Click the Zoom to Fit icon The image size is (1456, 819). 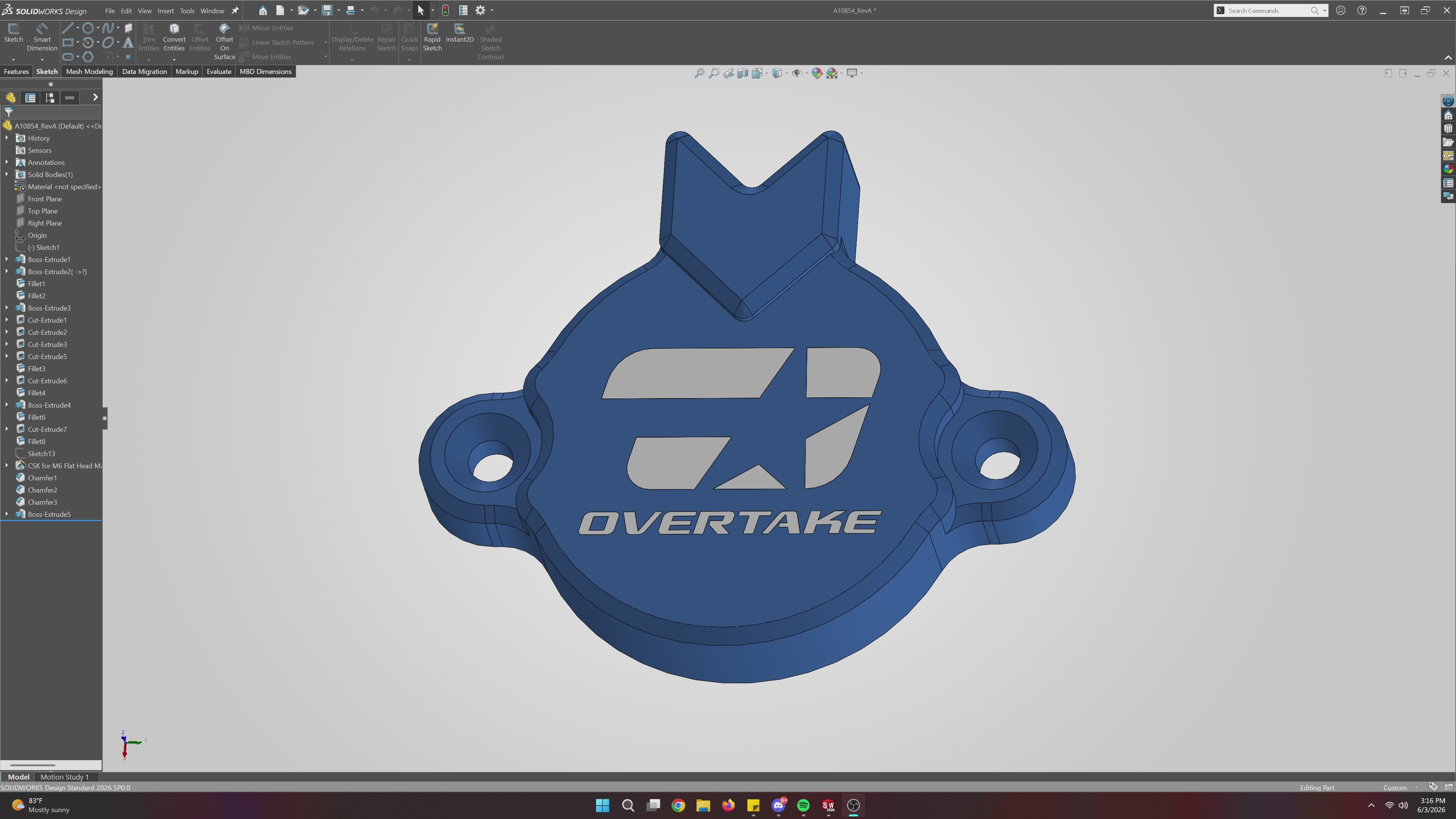coord(699,73)
